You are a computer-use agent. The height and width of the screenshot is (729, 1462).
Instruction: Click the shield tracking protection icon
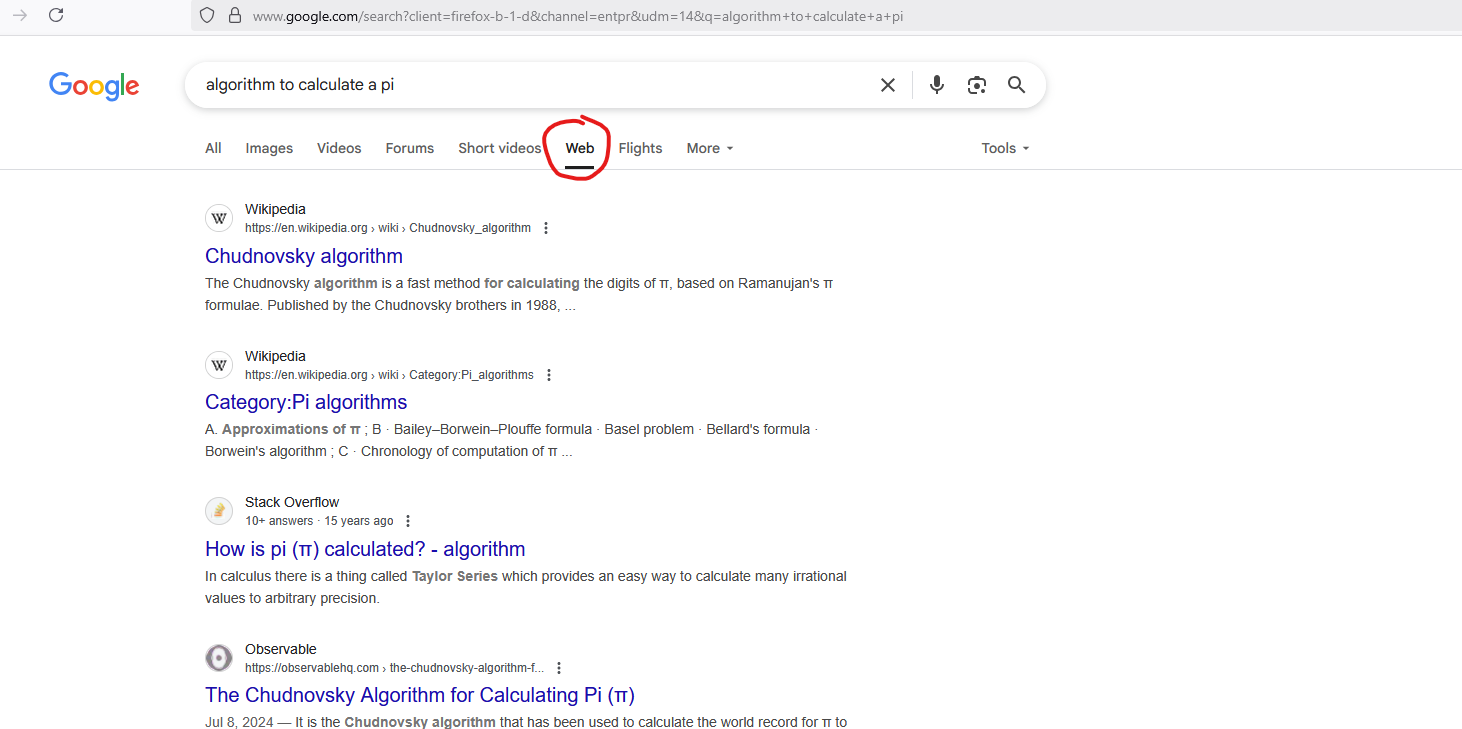(x=207, y=15)
